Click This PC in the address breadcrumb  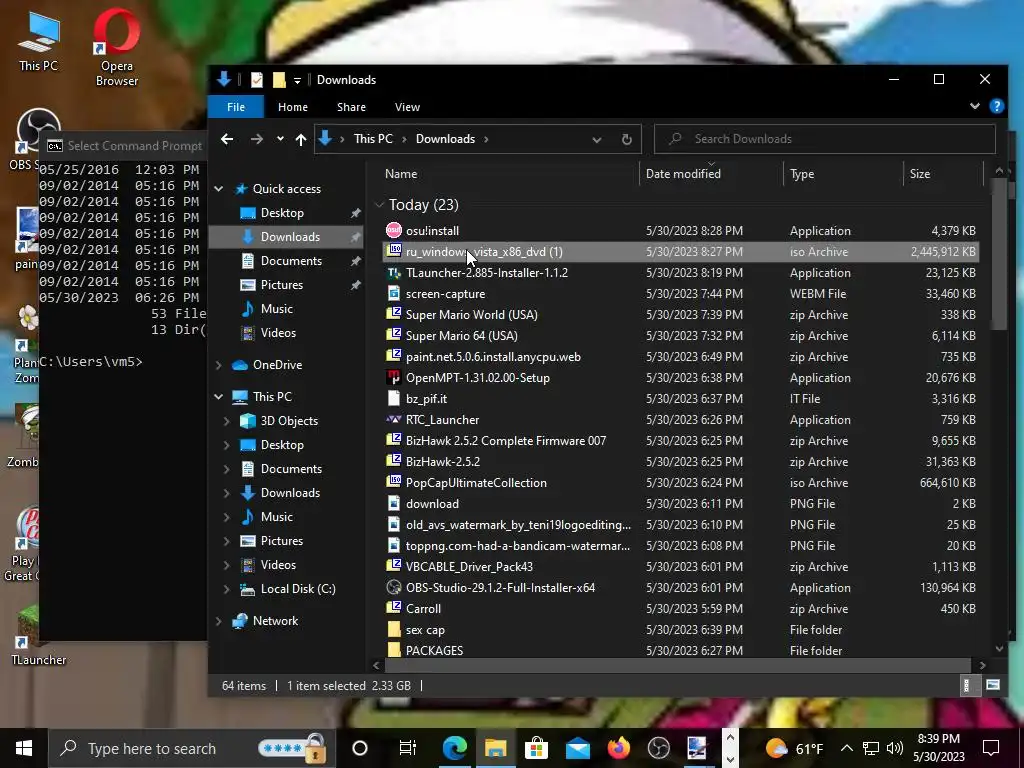point(373,138)
